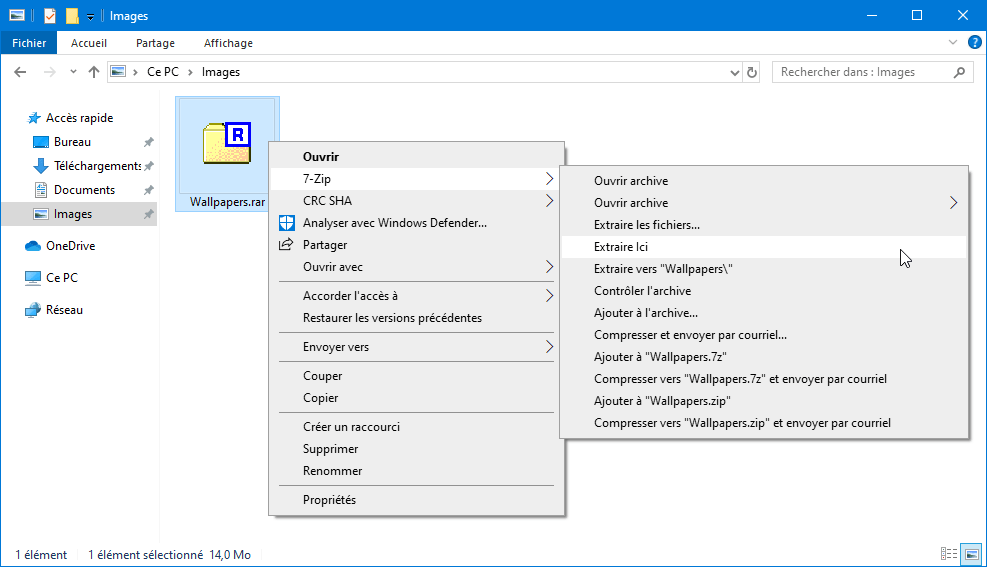The image size is (987, 567).
Task: Click the Ouvrir context menu entry
Action: coord(416,157)
